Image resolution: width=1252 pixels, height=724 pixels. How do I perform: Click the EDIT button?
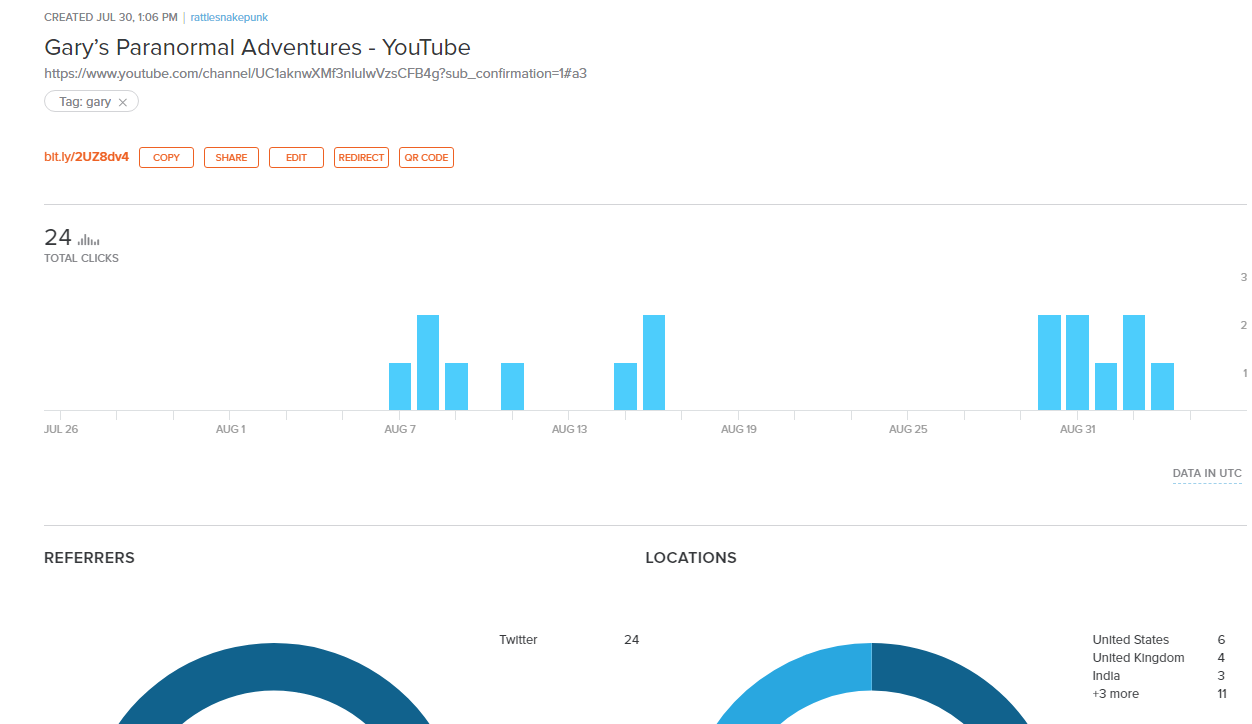pyautogui.click(x=296, y=158)
